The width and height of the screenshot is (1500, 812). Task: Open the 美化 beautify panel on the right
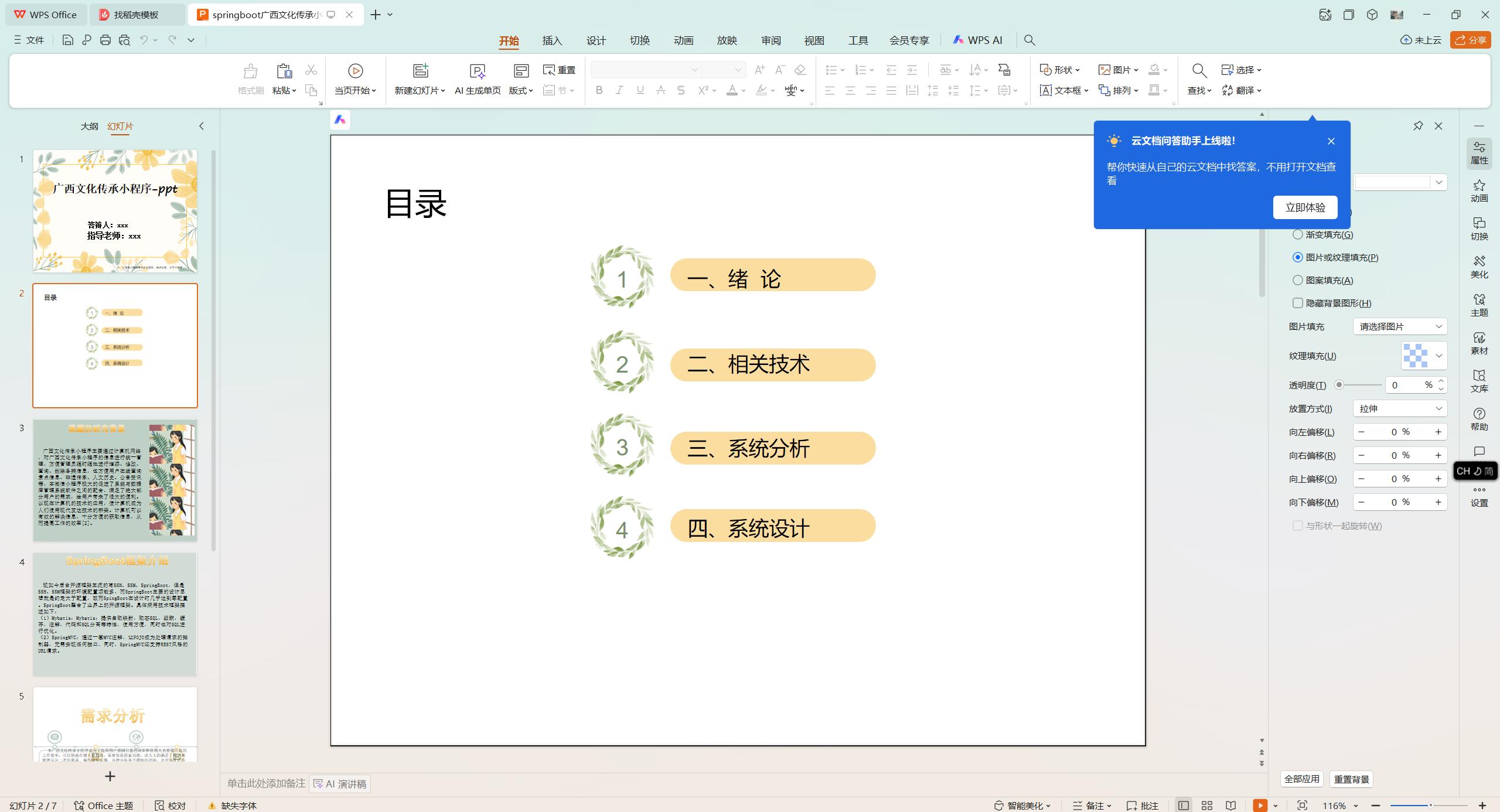click(x=1479, y=267)
